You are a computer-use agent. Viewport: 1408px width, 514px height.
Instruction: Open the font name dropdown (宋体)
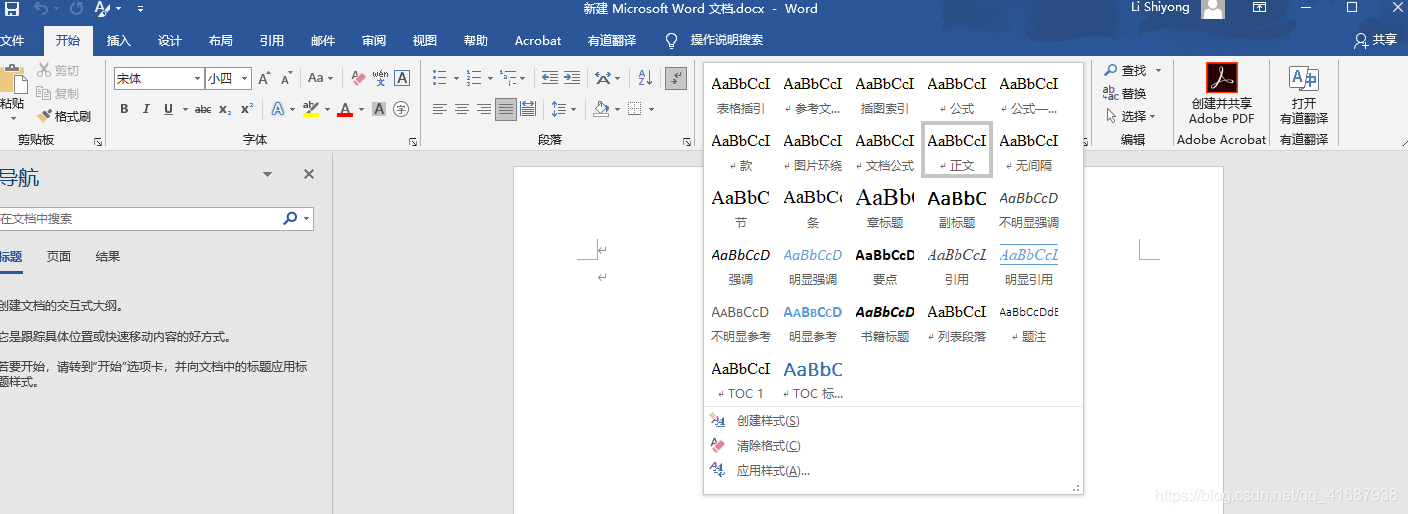coord(197,78)
